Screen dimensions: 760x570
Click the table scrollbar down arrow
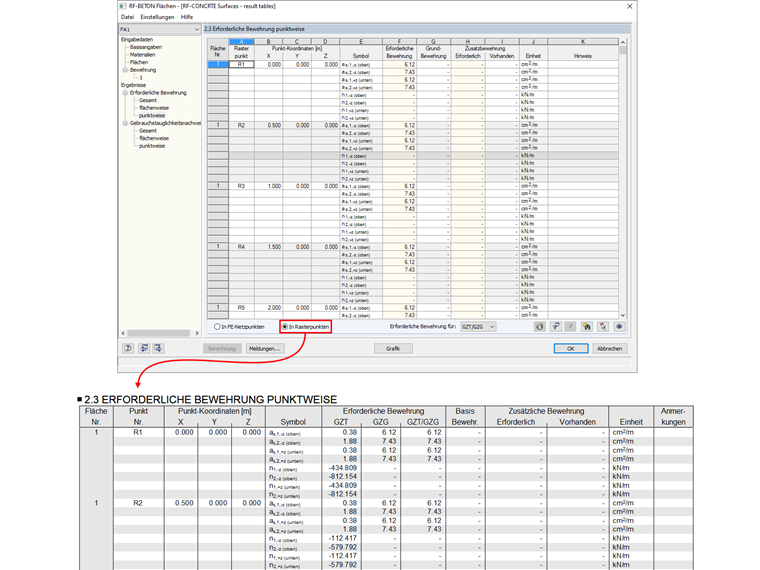click(x=623, y=315)
